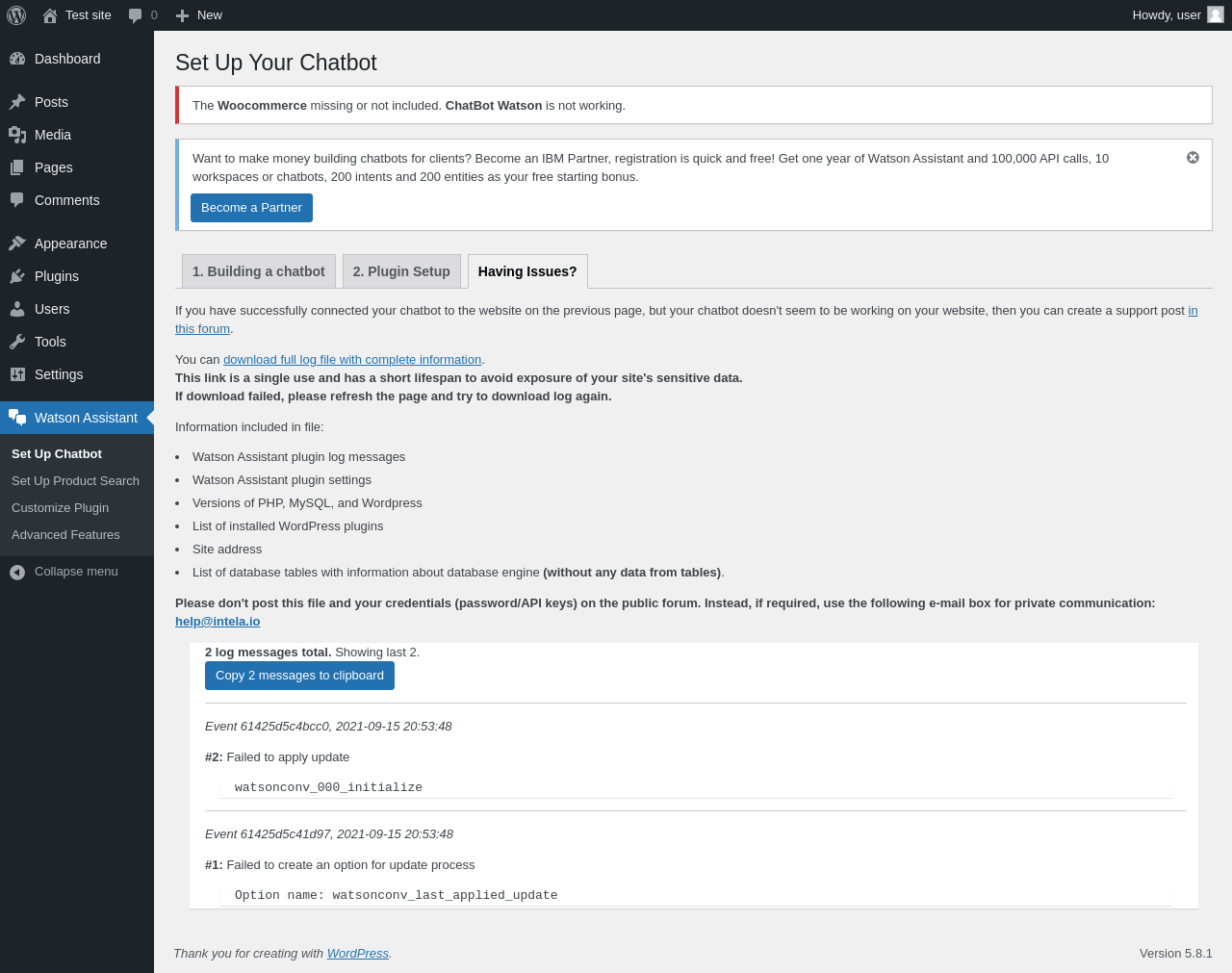Open the Howdy, user account menu
The image size is (1232, 973).
1176,15
